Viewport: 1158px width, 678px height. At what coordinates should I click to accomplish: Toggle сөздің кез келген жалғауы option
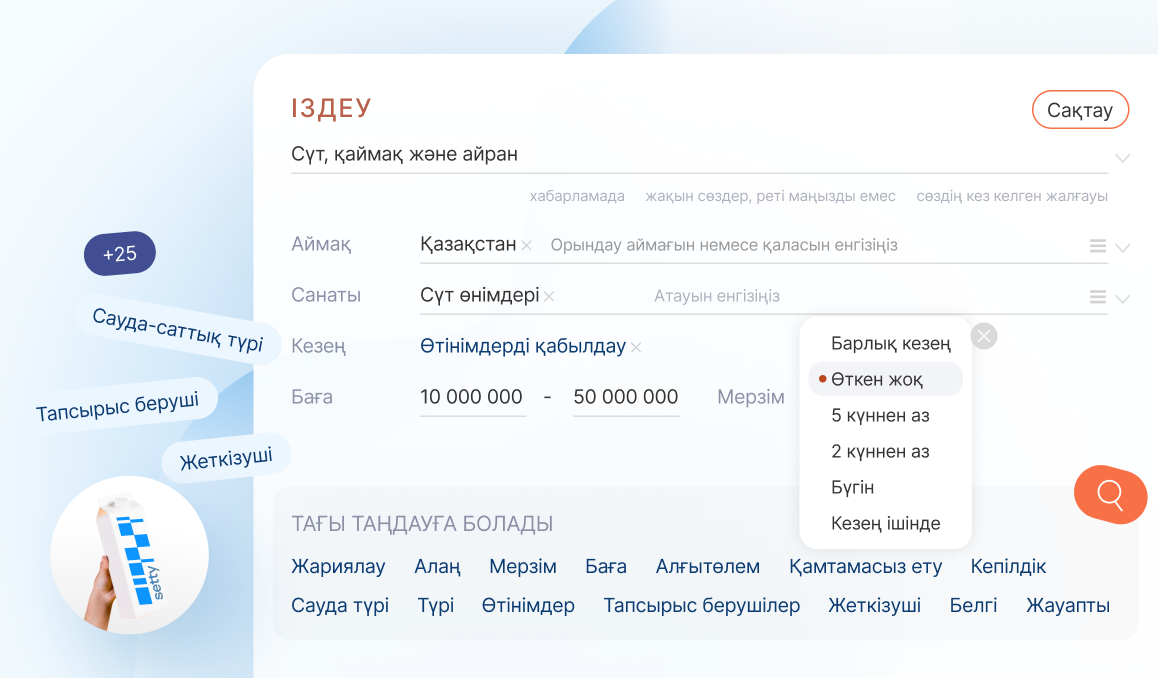[1011, 196]
